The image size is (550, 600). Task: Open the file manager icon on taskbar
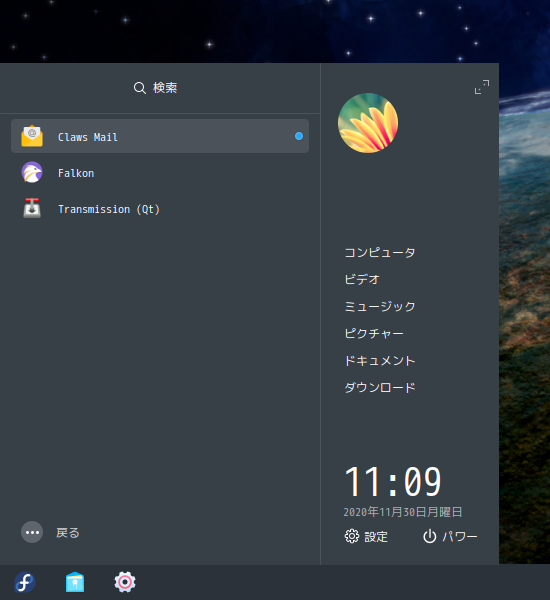click(x=75, y=582)
